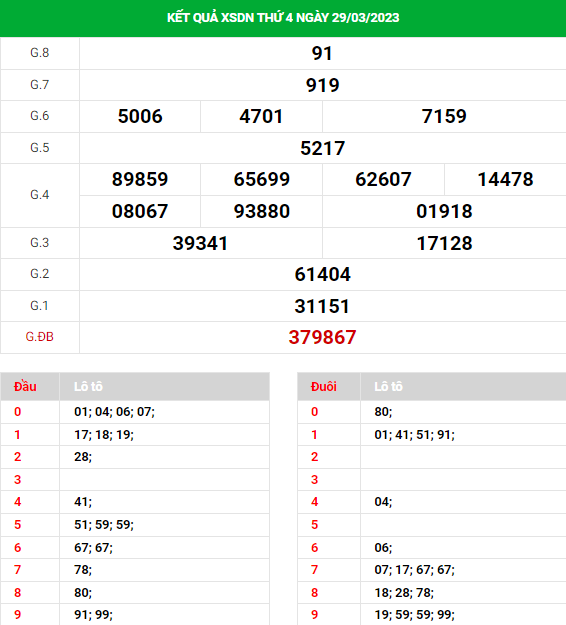Screen dimensions: 566x625
Task: Click Đuôi row 9 lô tô list
Action: [x=415, y=614]
